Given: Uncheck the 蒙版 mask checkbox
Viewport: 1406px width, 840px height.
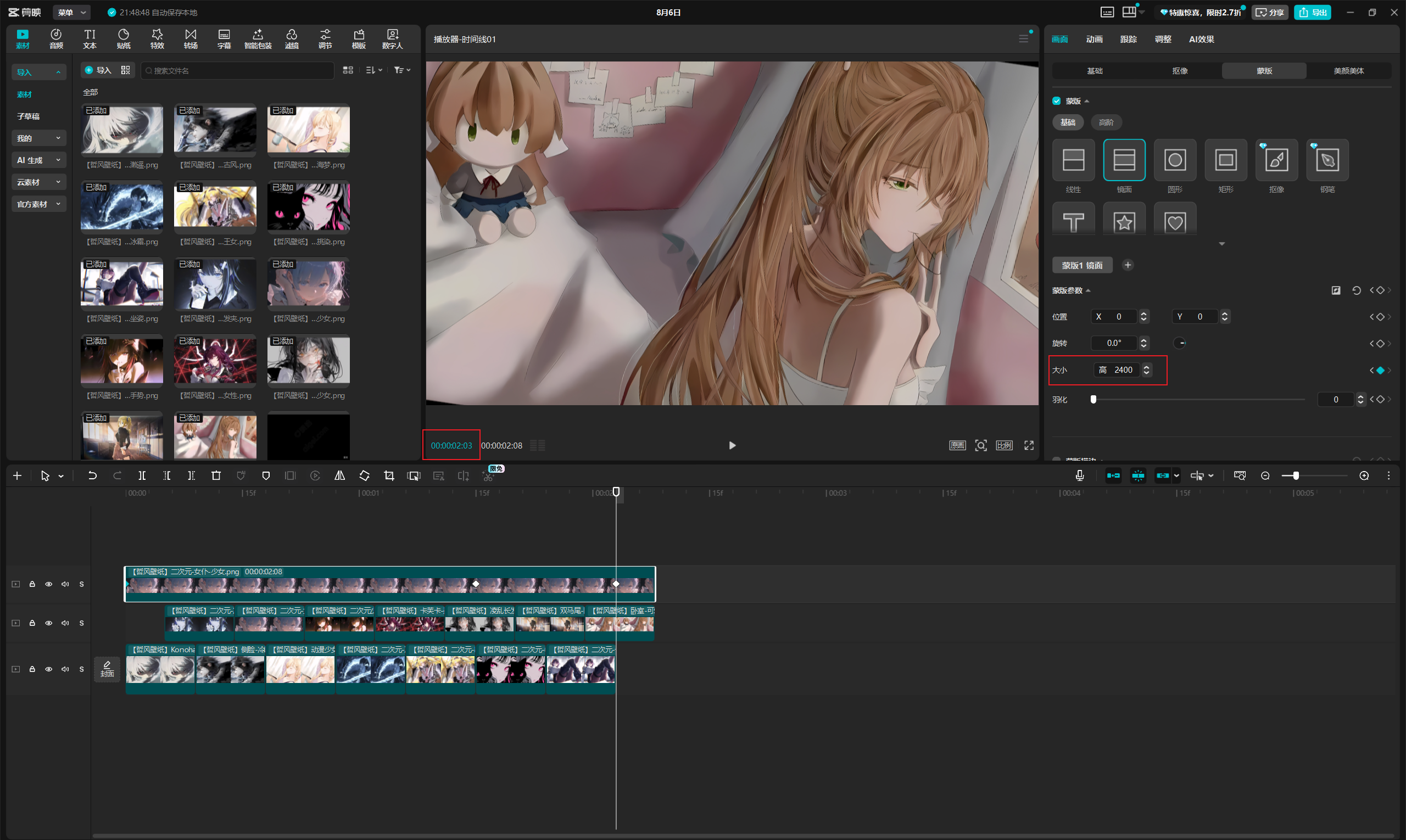Looking at the screenshot, I should pos(1057,101).
